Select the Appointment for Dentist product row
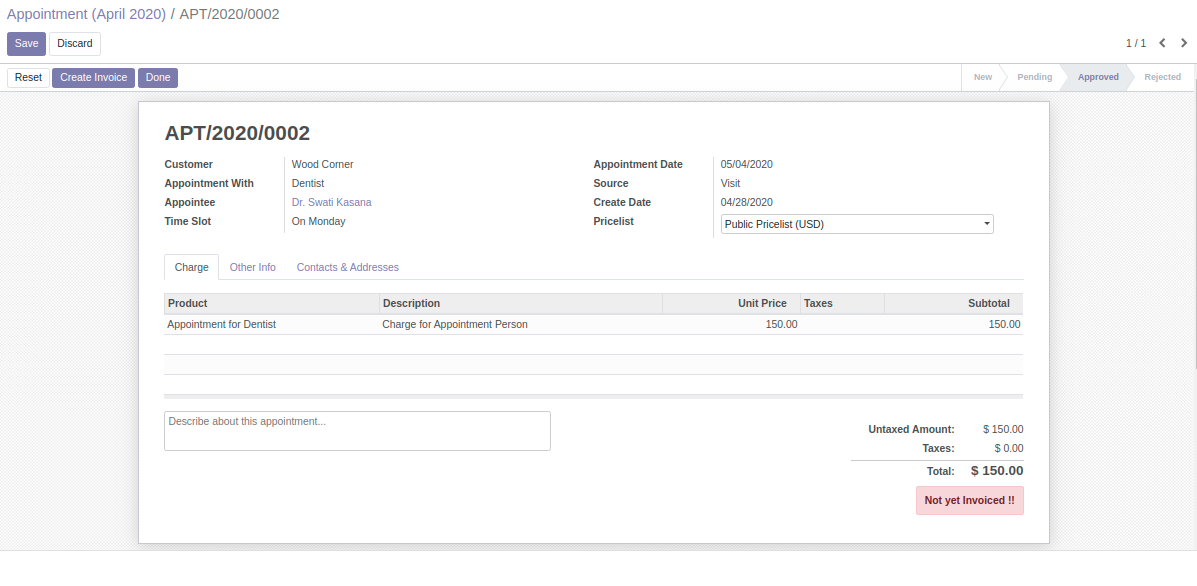 pyautogui.click(x=221, y=324)
